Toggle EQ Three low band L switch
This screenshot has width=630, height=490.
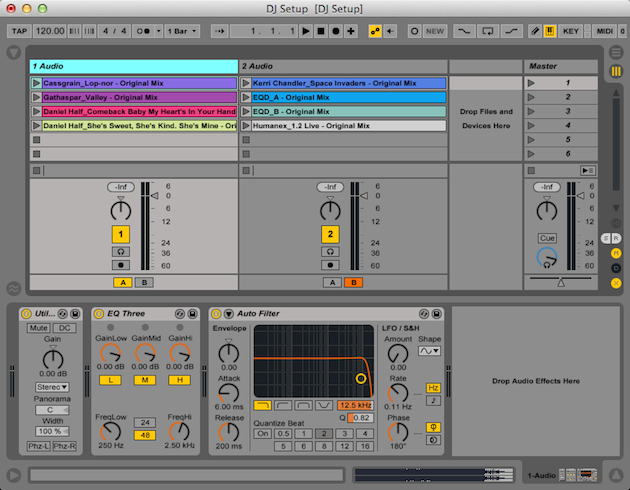point(110,380)
